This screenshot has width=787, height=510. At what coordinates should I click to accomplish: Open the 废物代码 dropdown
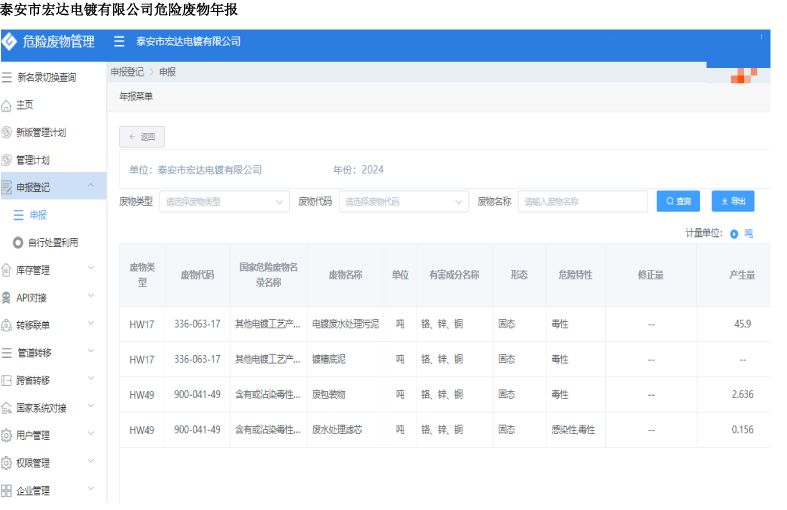point(403,202)
